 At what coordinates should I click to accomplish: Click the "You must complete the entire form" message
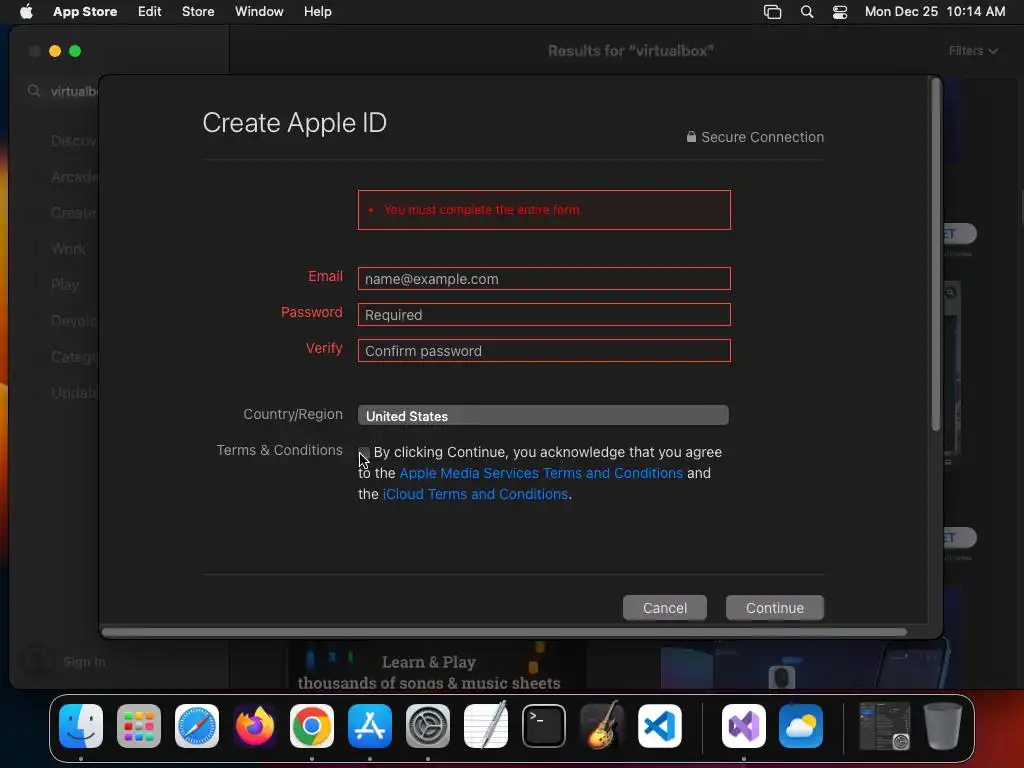point(481,210)
